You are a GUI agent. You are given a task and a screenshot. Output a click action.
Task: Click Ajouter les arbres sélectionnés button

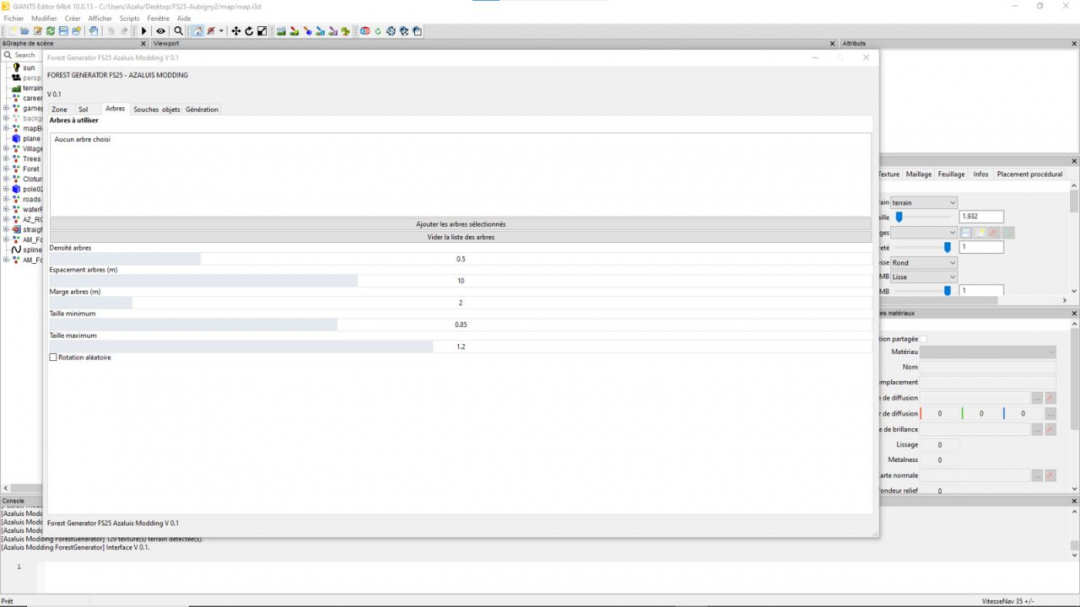[x=460, y=224]
